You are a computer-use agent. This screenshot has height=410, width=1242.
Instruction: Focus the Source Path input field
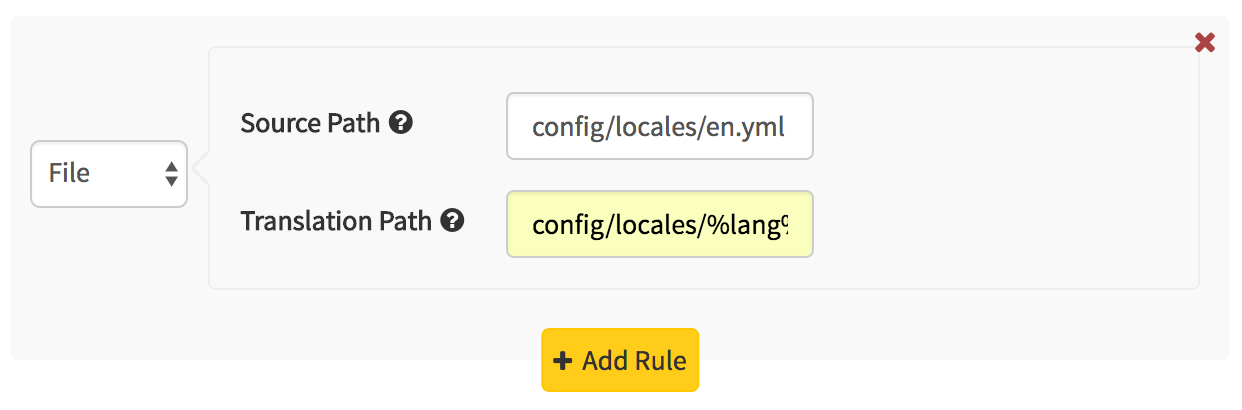tap(660, 126)
